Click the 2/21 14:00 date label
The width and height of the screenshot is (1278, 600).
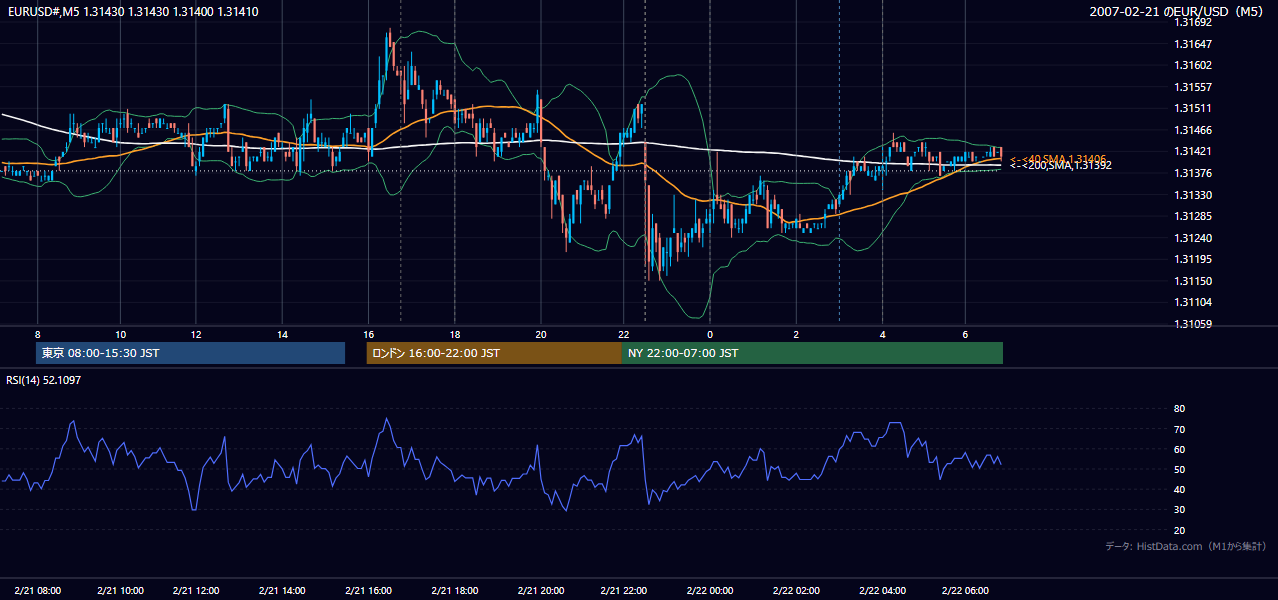click(282, 590)
